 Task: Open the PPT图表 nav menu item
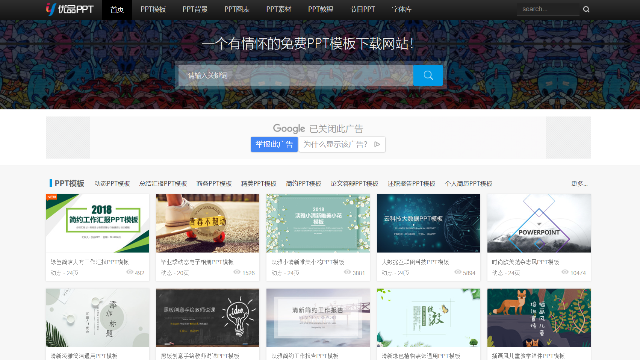[237, 9]
